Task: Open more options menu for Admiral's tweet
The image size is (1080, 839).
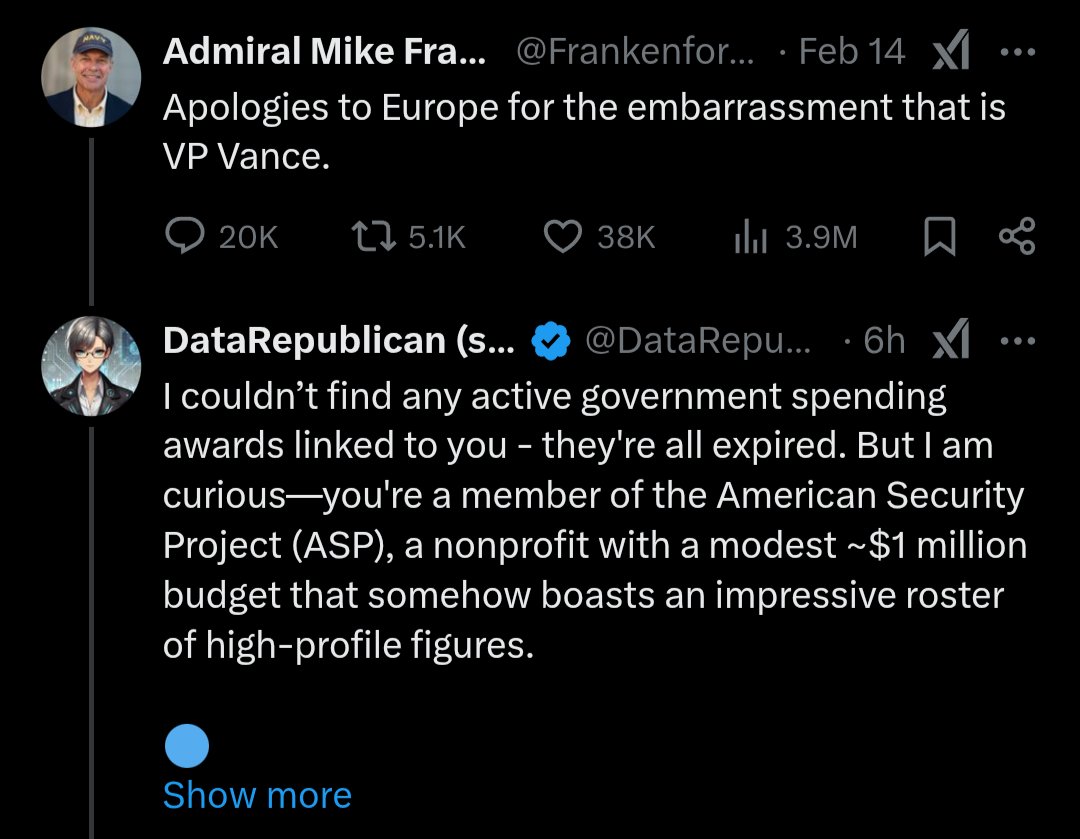Action: tap(1017, 52)
